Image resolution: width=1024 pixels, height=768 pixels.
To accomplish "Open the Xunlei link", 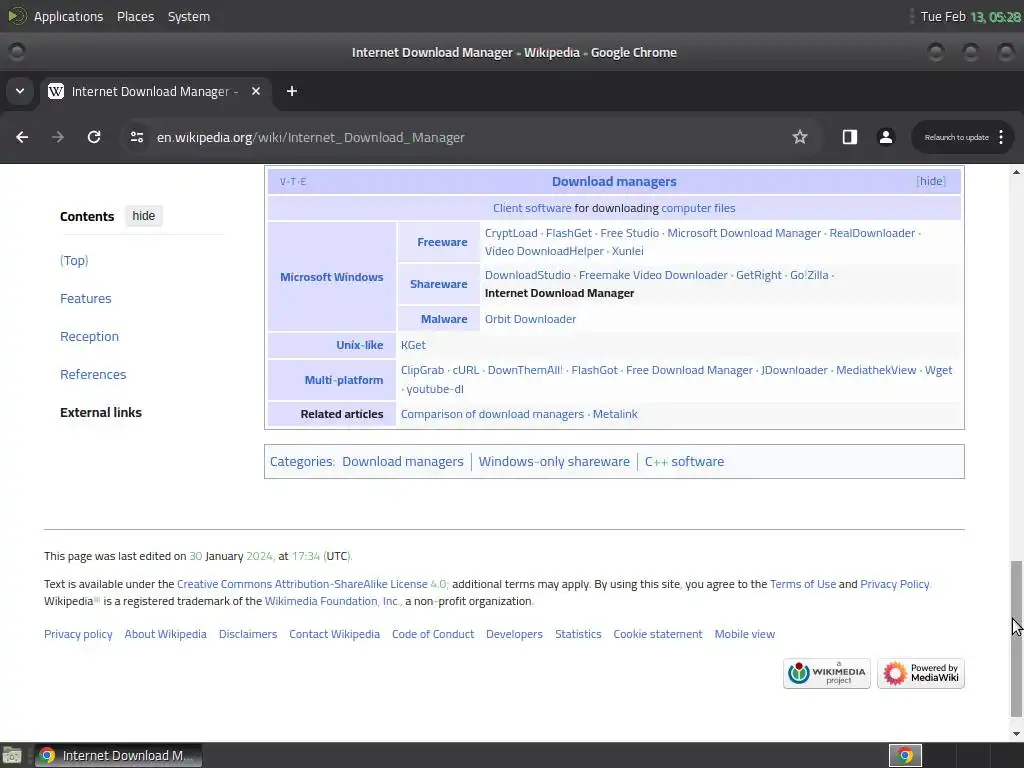I will click(x=628, y=251).
